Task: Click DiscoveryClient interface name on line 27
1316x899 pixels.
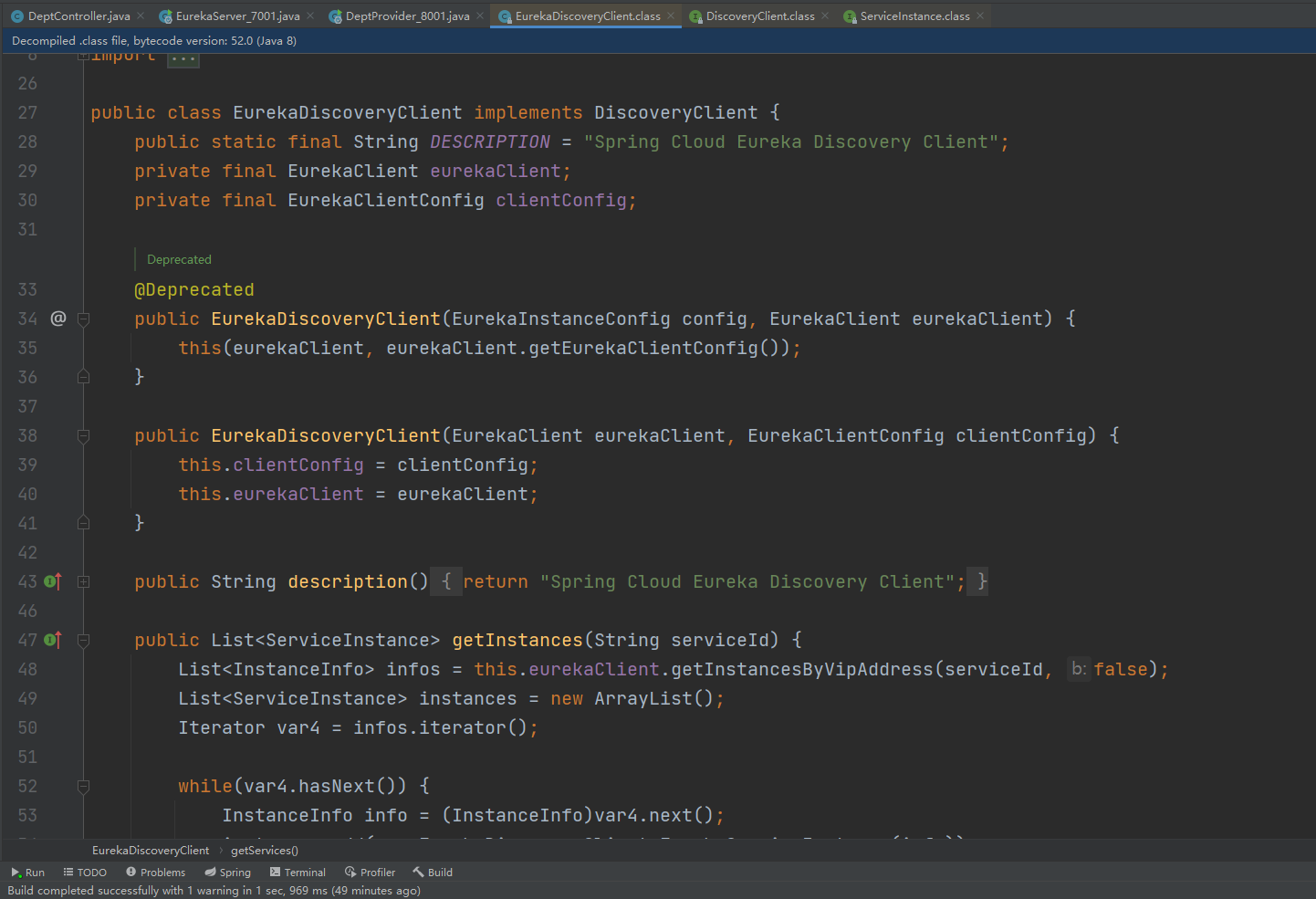Action: pyautogui.click(x=676, y=112)
